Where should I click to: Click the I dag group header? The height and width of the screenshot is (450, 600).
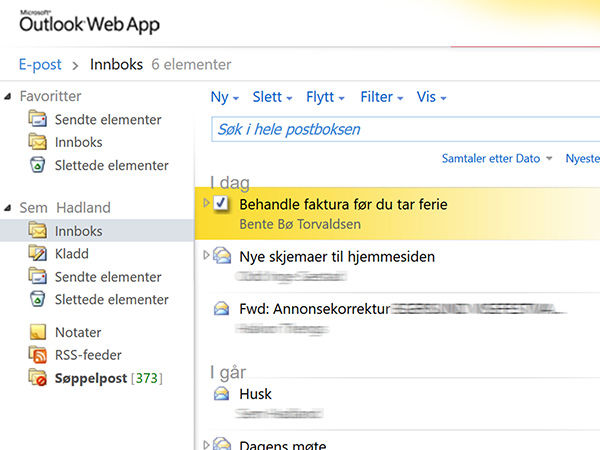(x=230, y=183)
